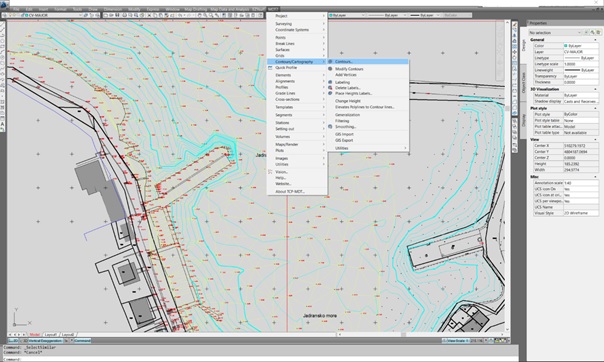This screenshot has width=604, height=362.
Task: Expand the Grids submenu
Action: pyautogui.click(x=297, y=56)
